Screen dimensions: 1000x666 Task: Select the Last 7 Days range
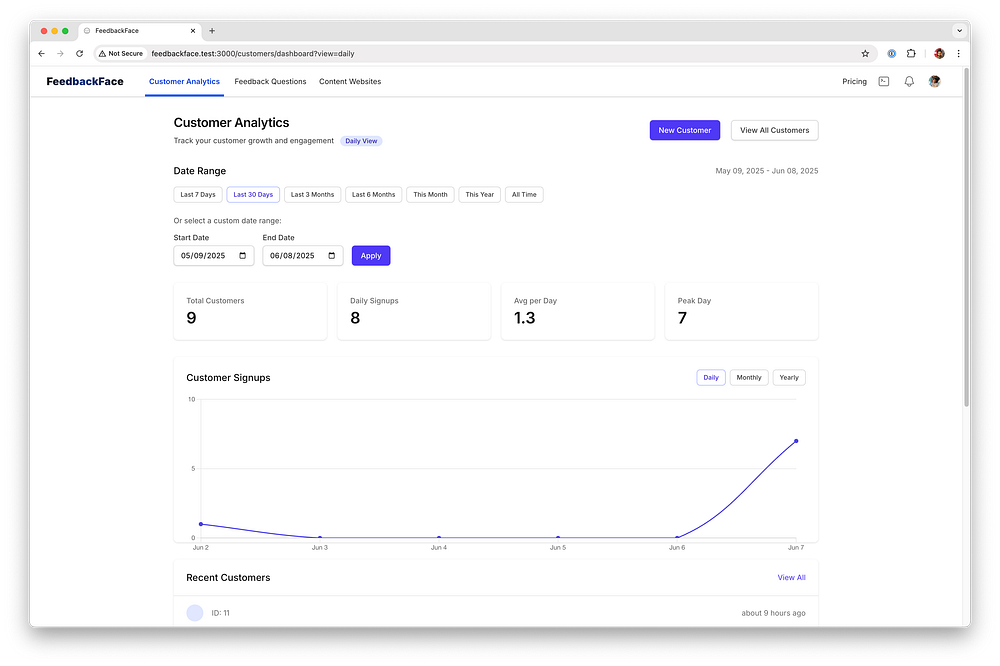(198, 195)
